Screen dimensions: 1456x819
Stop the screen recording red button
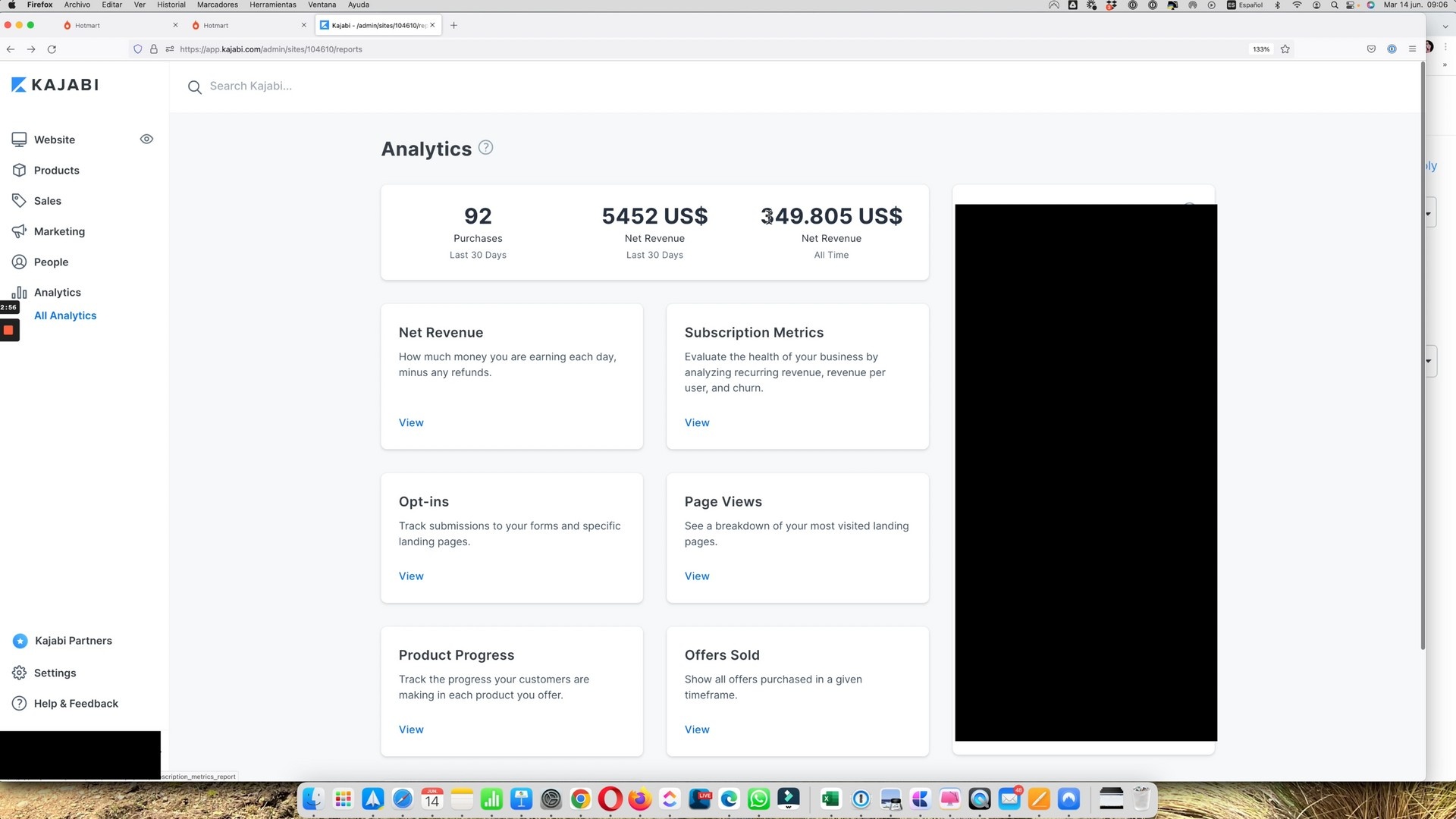coord(9,330)
